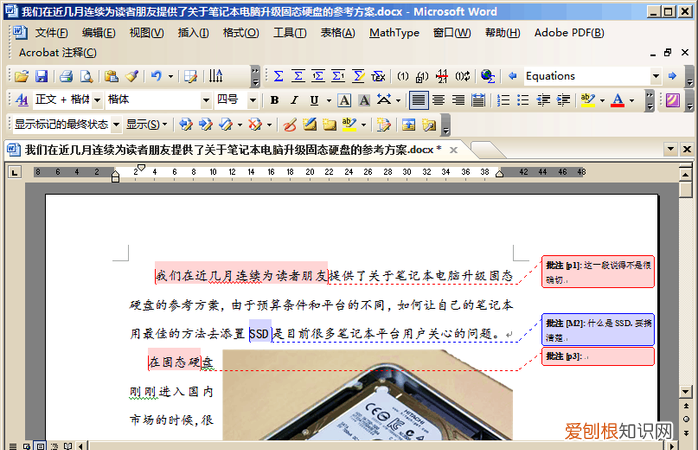Increase indent of paragraph
This screenshot has height=450, width=698.
[564, 100]
